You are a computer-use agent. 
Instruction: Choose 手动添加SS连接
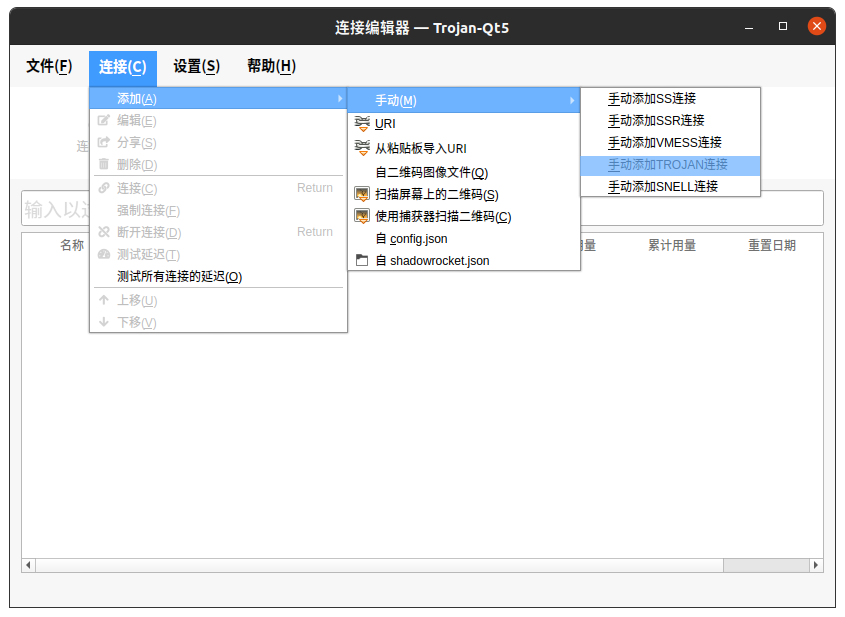click(x=670, y=99)
